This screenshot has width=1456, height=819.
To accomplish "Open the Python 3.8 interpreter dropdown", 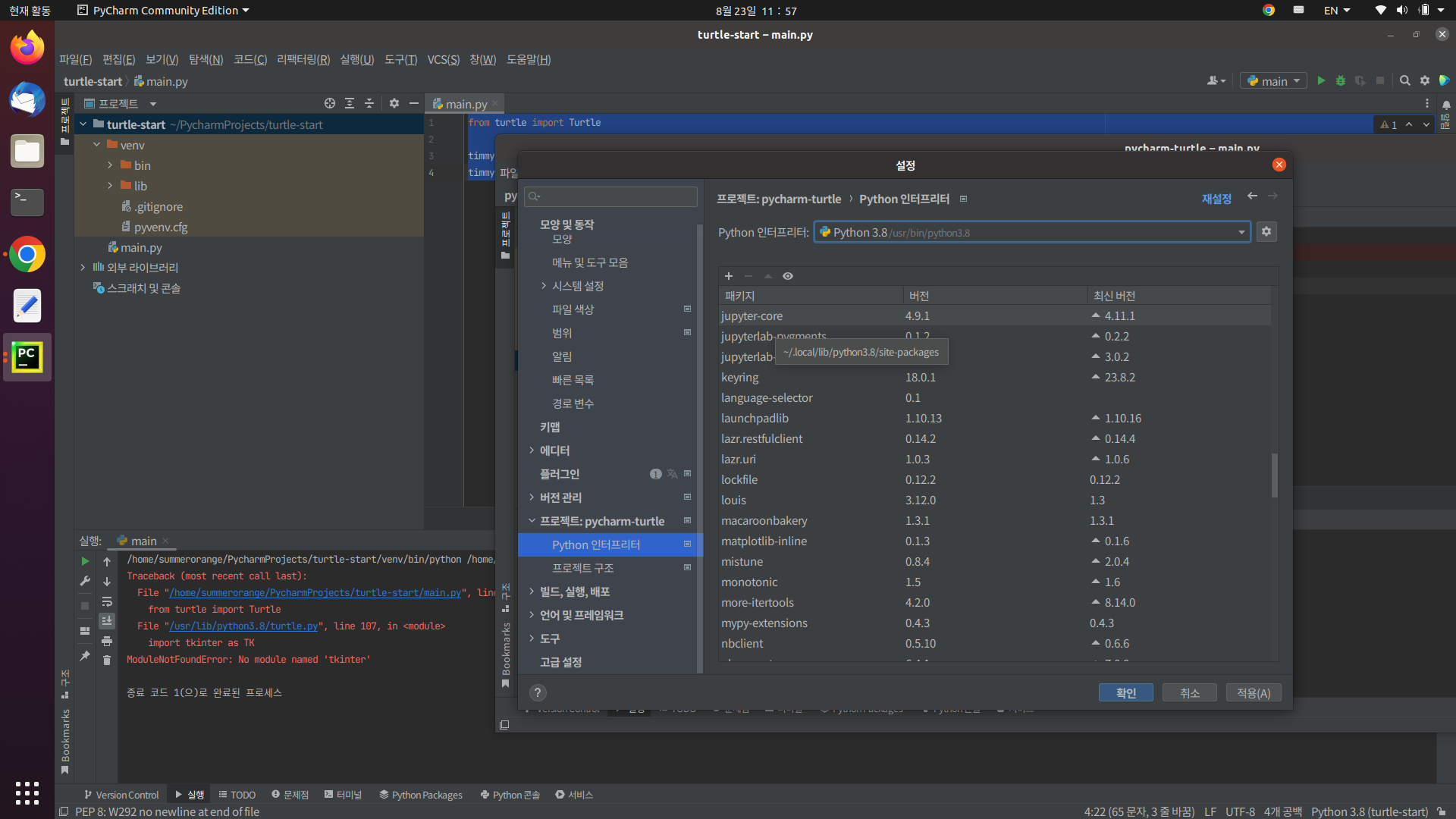I will (x=1241, y=232).
